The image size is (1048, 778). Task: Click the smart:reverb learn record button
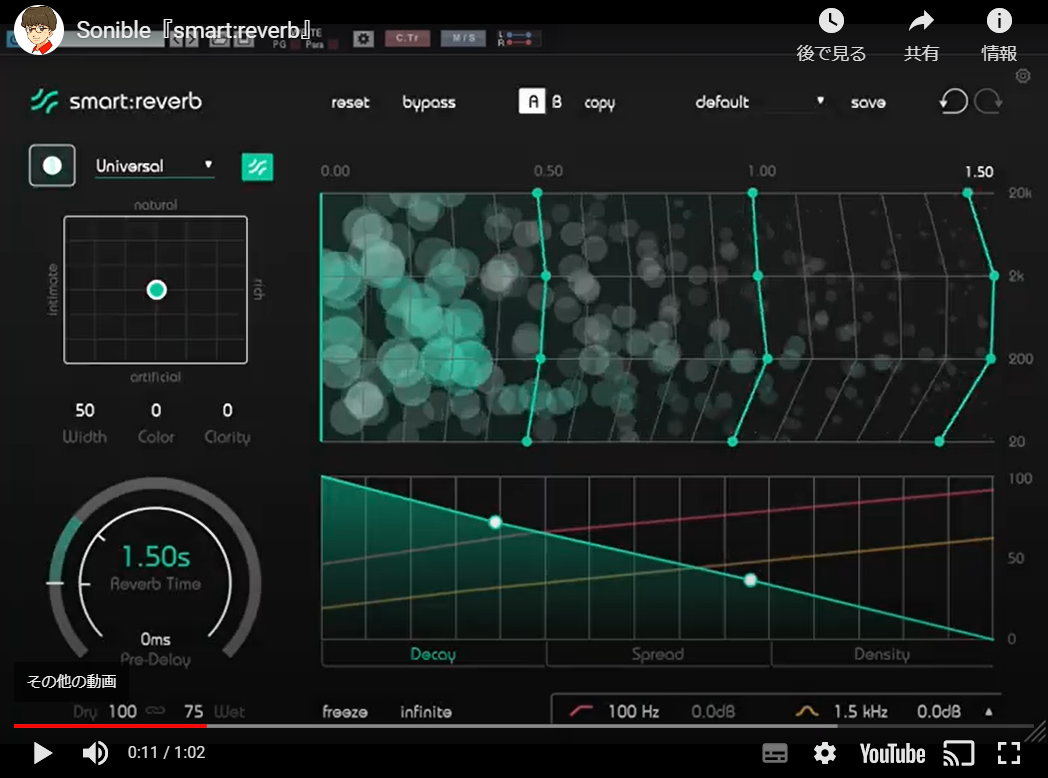[52, 166]
